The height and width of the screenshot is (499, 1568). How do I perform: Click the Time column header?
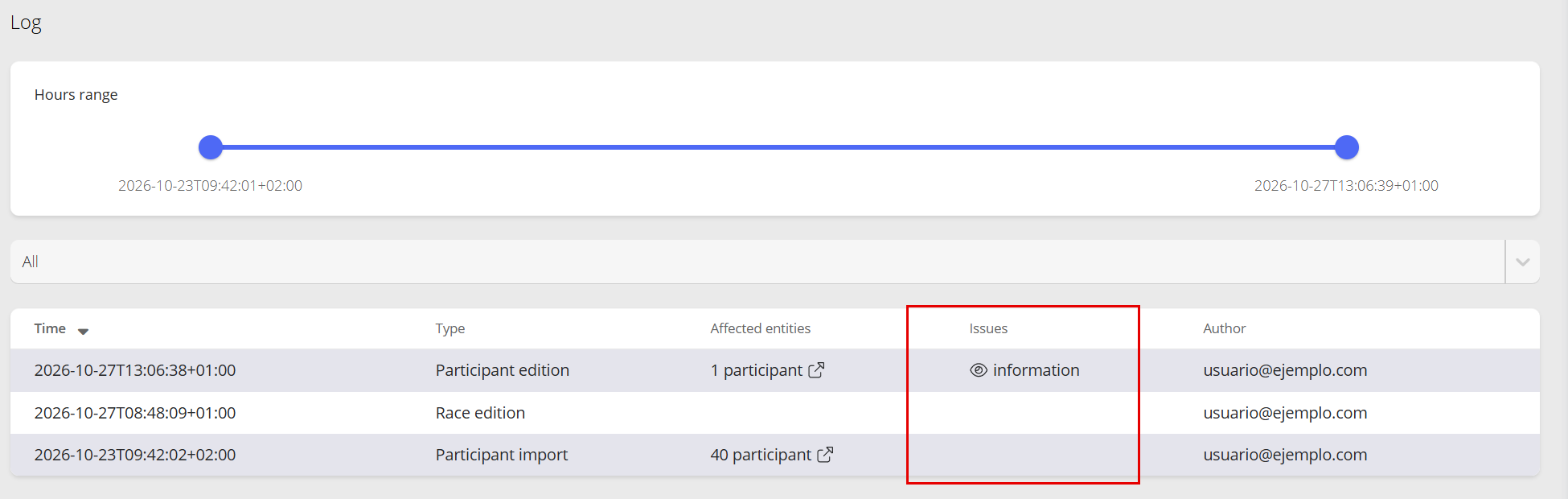tap(50, 328)
